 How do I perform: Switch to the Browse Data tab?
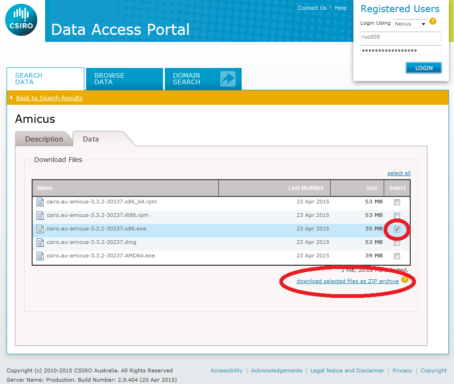click(x=124, y=79)
